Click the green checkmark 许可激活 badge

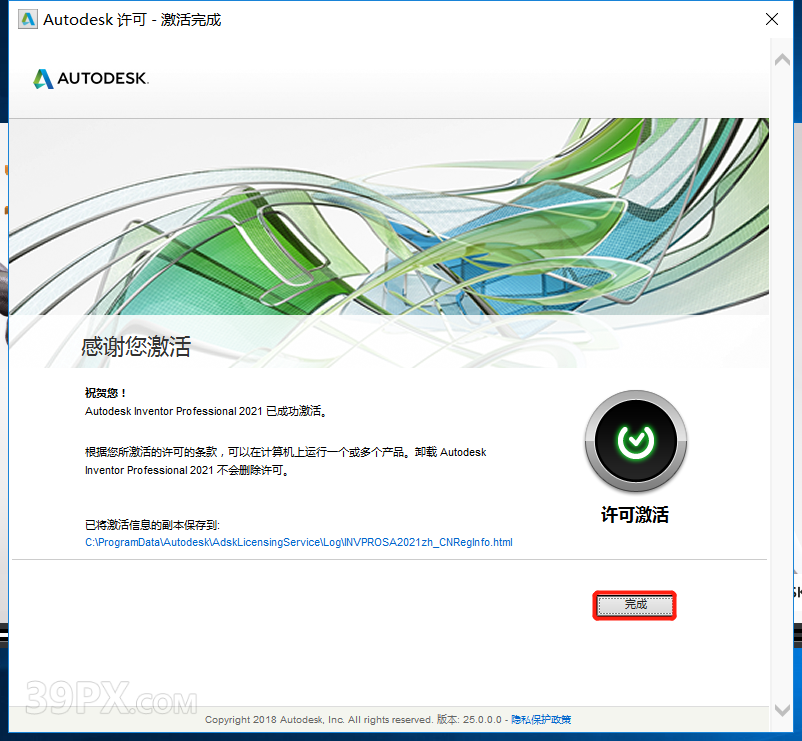coord(635,441)
